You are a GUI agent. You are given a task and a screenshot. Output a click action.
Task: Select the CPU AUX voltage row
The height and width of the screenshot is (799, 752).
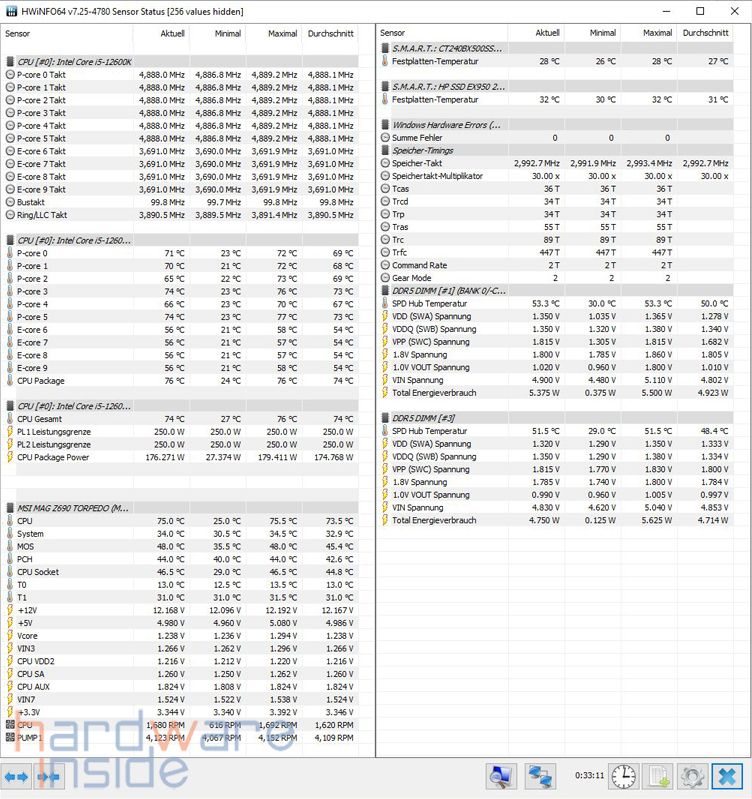pyautogui.click(x=180, y=686)
